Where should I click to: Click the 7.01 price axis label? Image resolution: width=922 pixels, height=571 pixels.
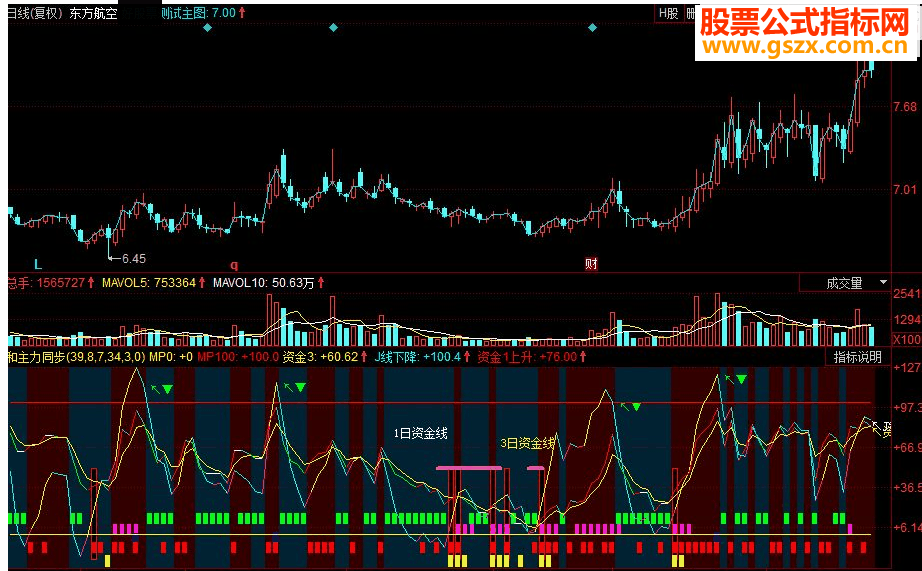[905, 189]
